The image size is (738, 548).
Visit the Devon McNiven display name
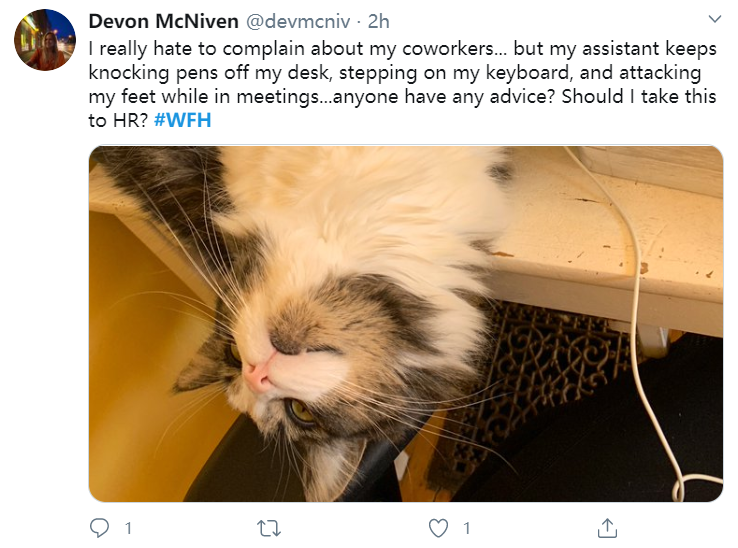163,21
